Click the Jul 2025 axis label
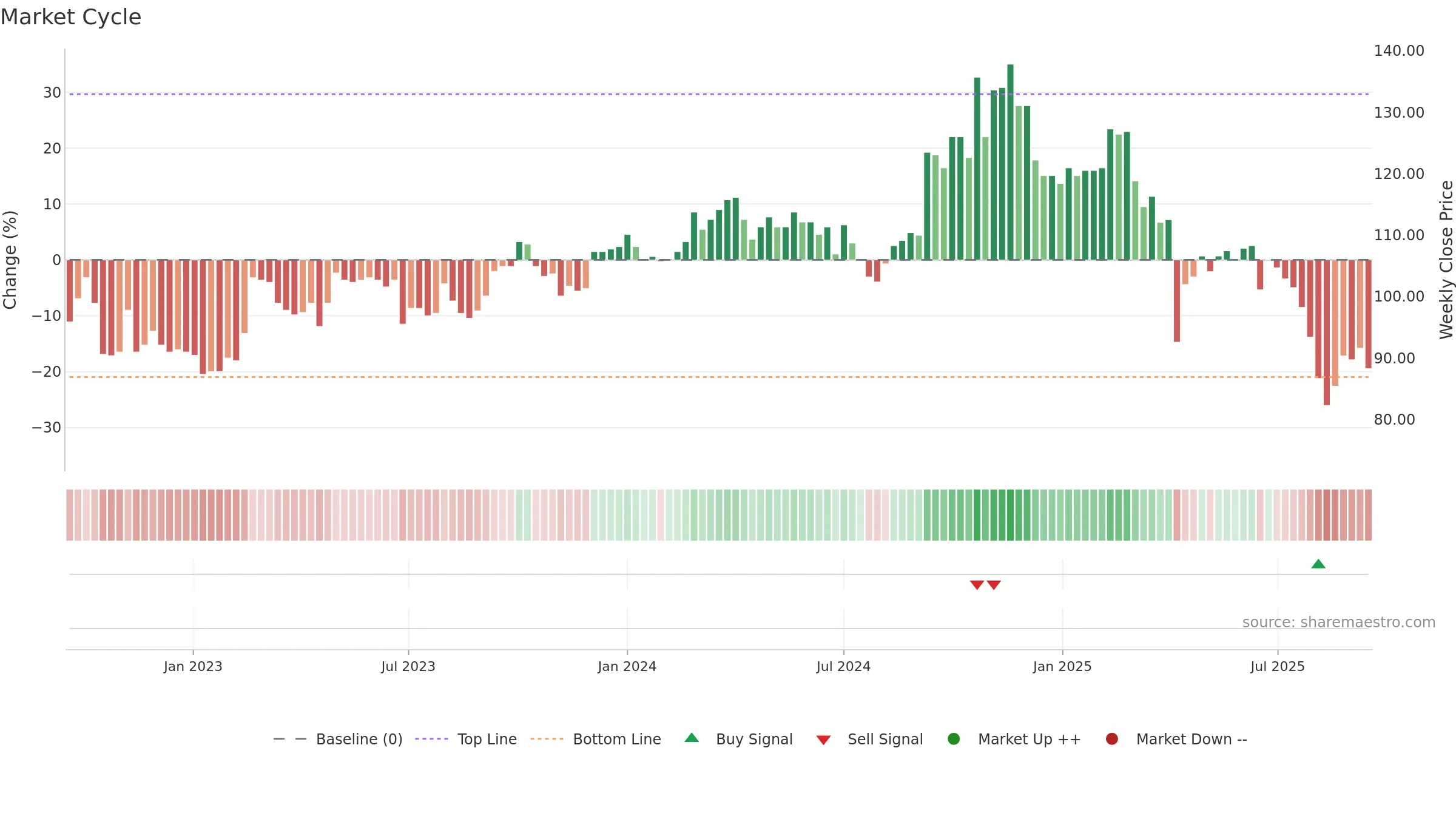The image size is (1456, 819). click(x=1278, y=666)
